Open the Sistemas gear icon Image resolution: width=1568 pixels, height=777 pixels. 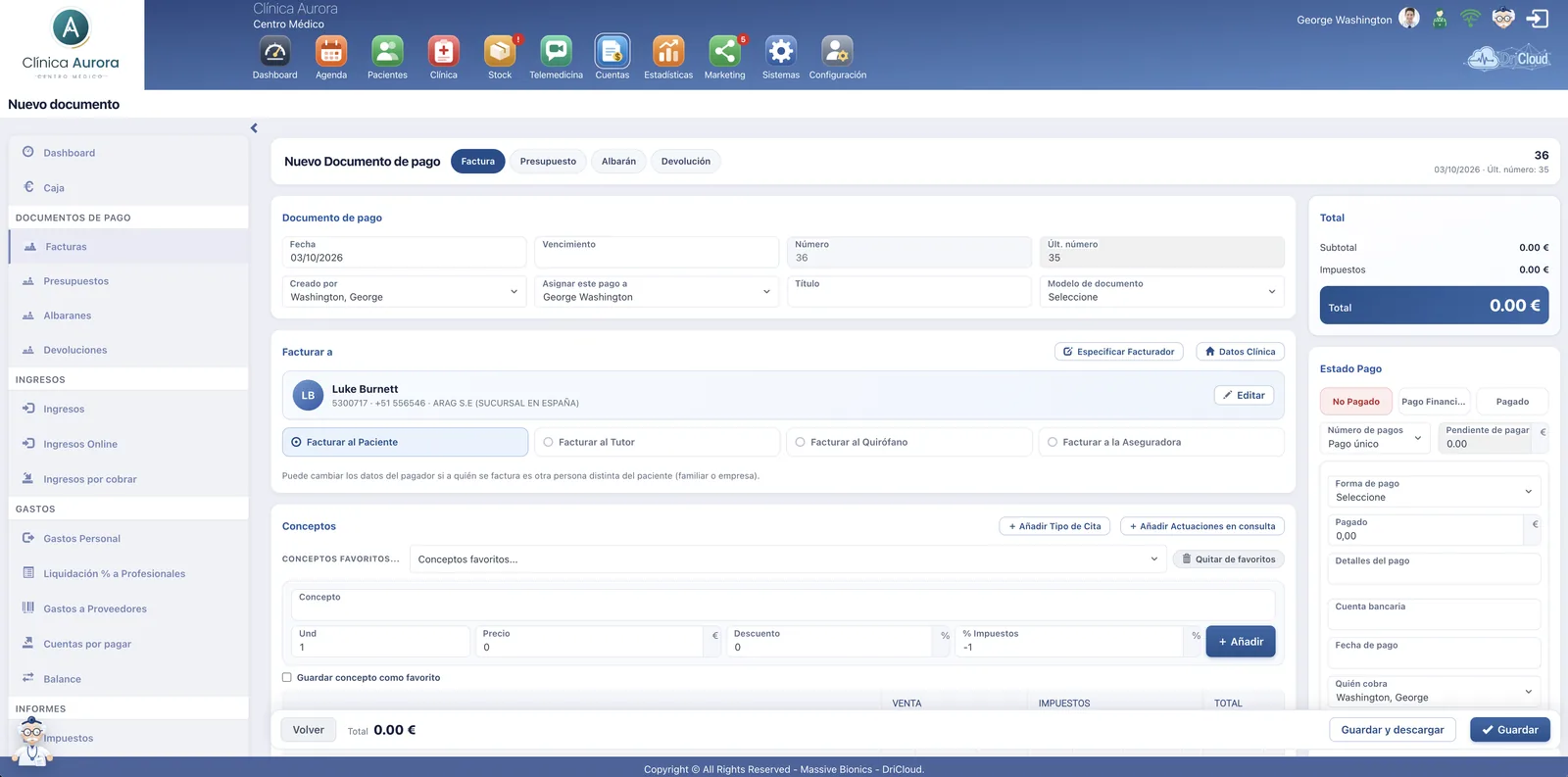pos(781,51)
